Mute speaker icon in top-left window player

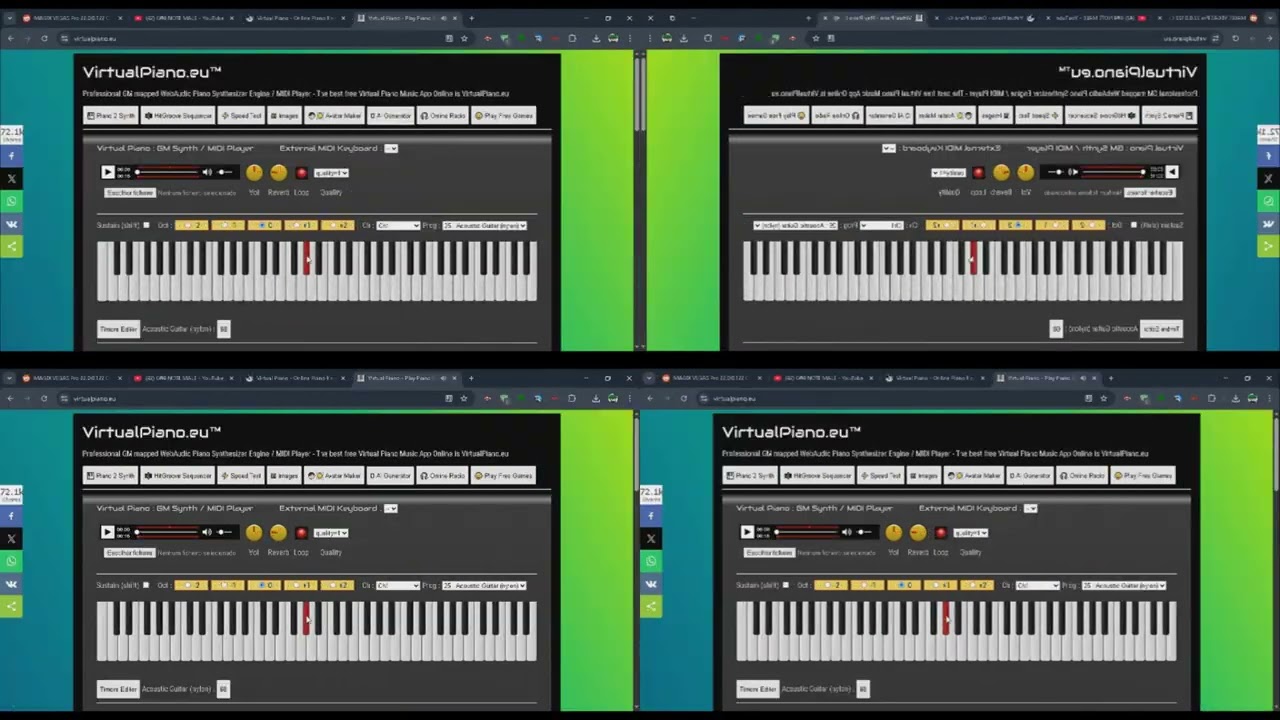(207, 172)
